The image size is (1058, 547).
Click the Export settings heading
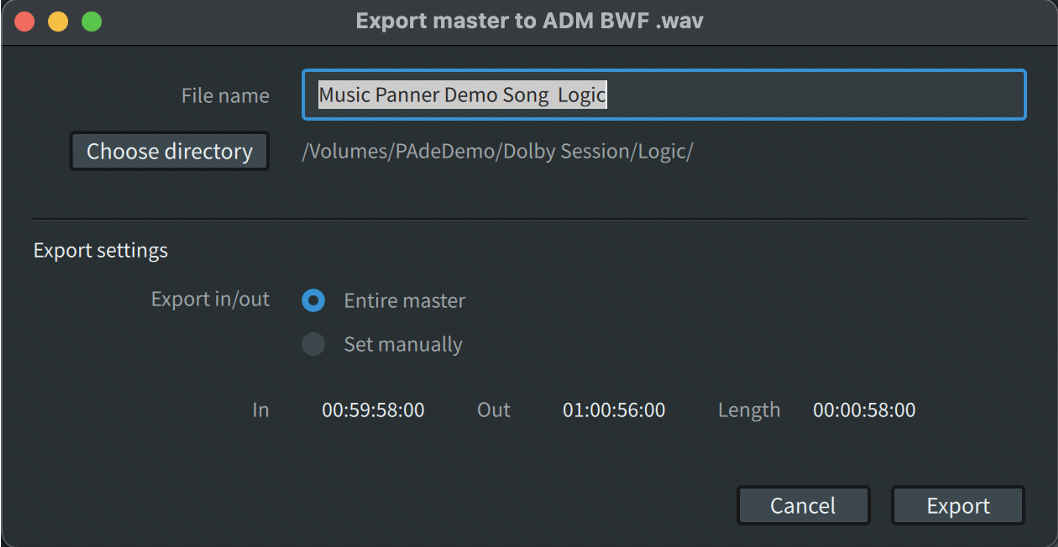click(x=100, y=250)
